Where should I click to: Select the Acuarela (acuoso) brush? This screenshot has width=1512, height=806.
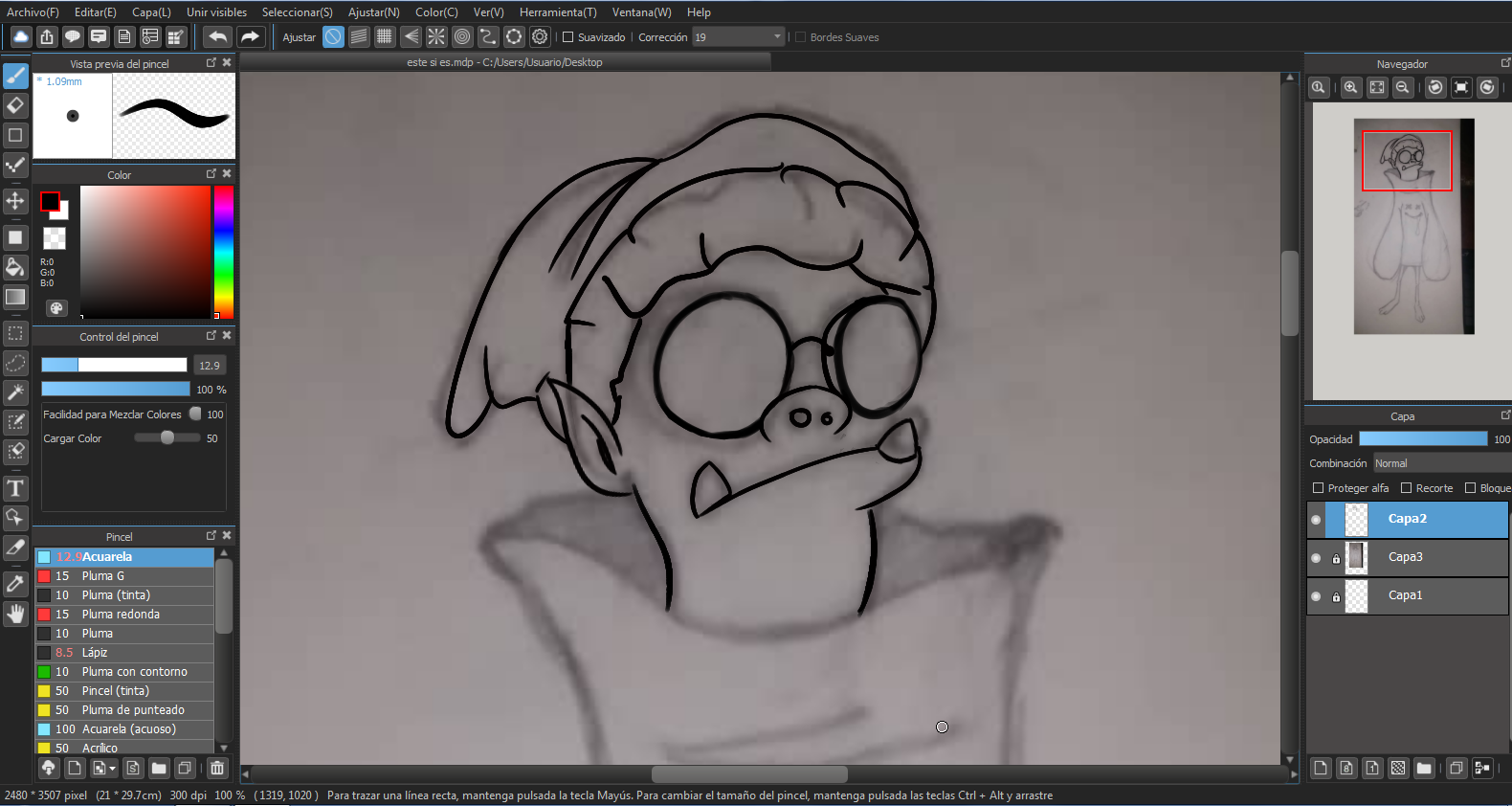pos(124,729)
